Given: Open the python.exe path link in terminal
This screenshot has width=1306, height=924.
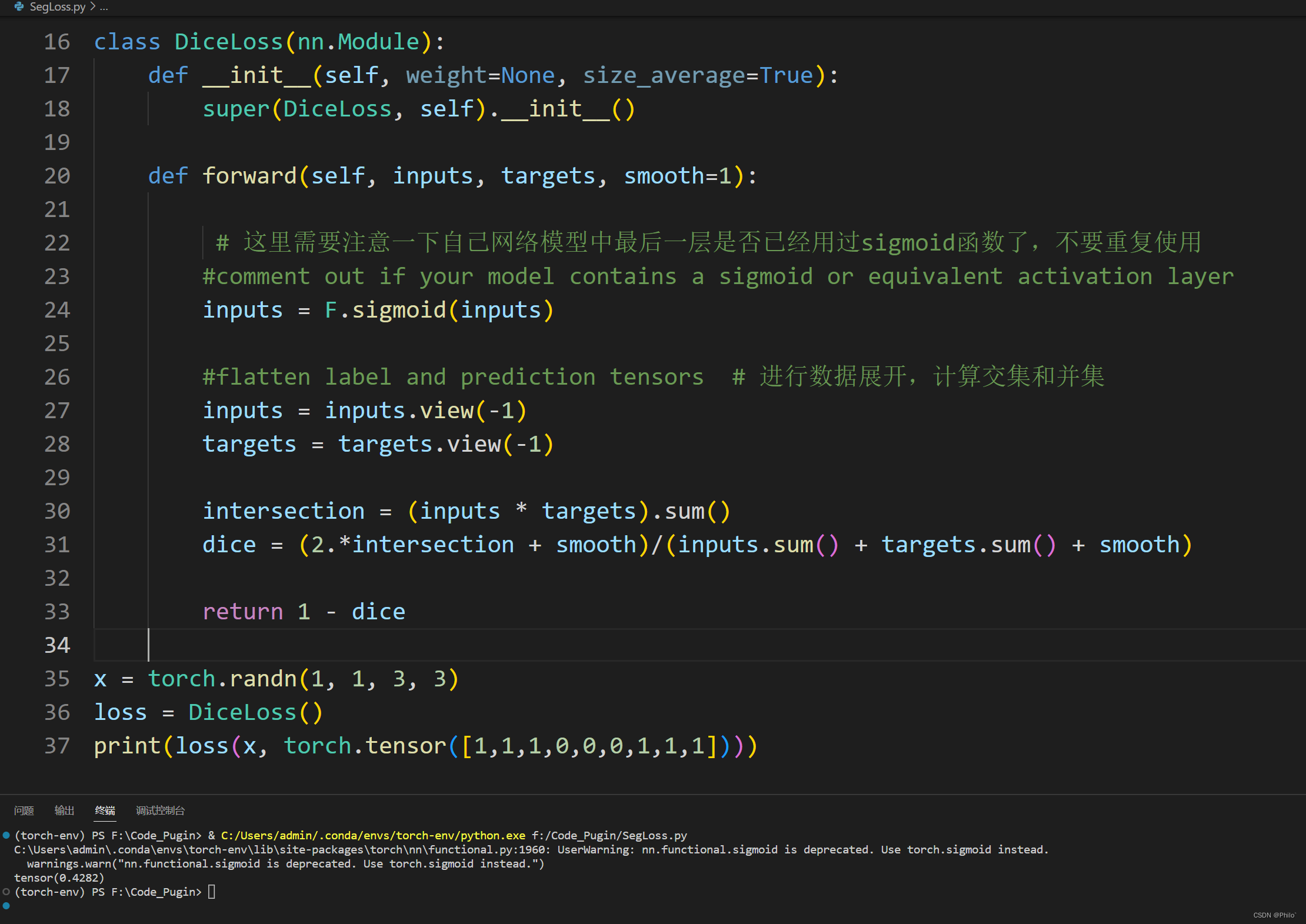Looking at the screenshot, I should pyautogui.click(x=373, y=835).
